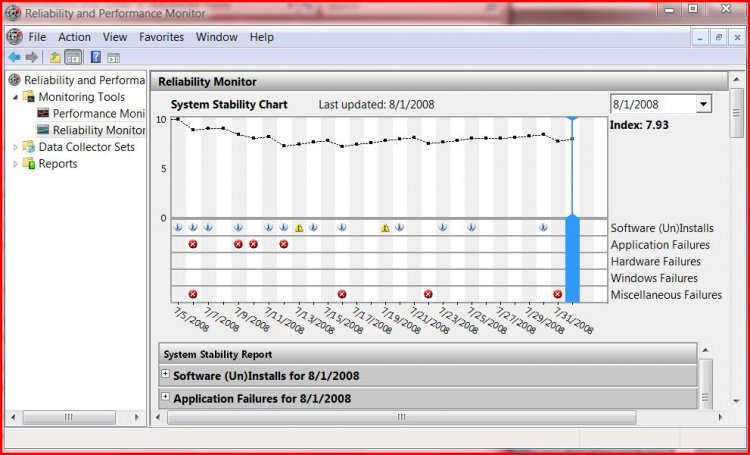This screenshot has height=455, width=750.
Task: Expand the Reports tree node arrow
Action: 15,164
